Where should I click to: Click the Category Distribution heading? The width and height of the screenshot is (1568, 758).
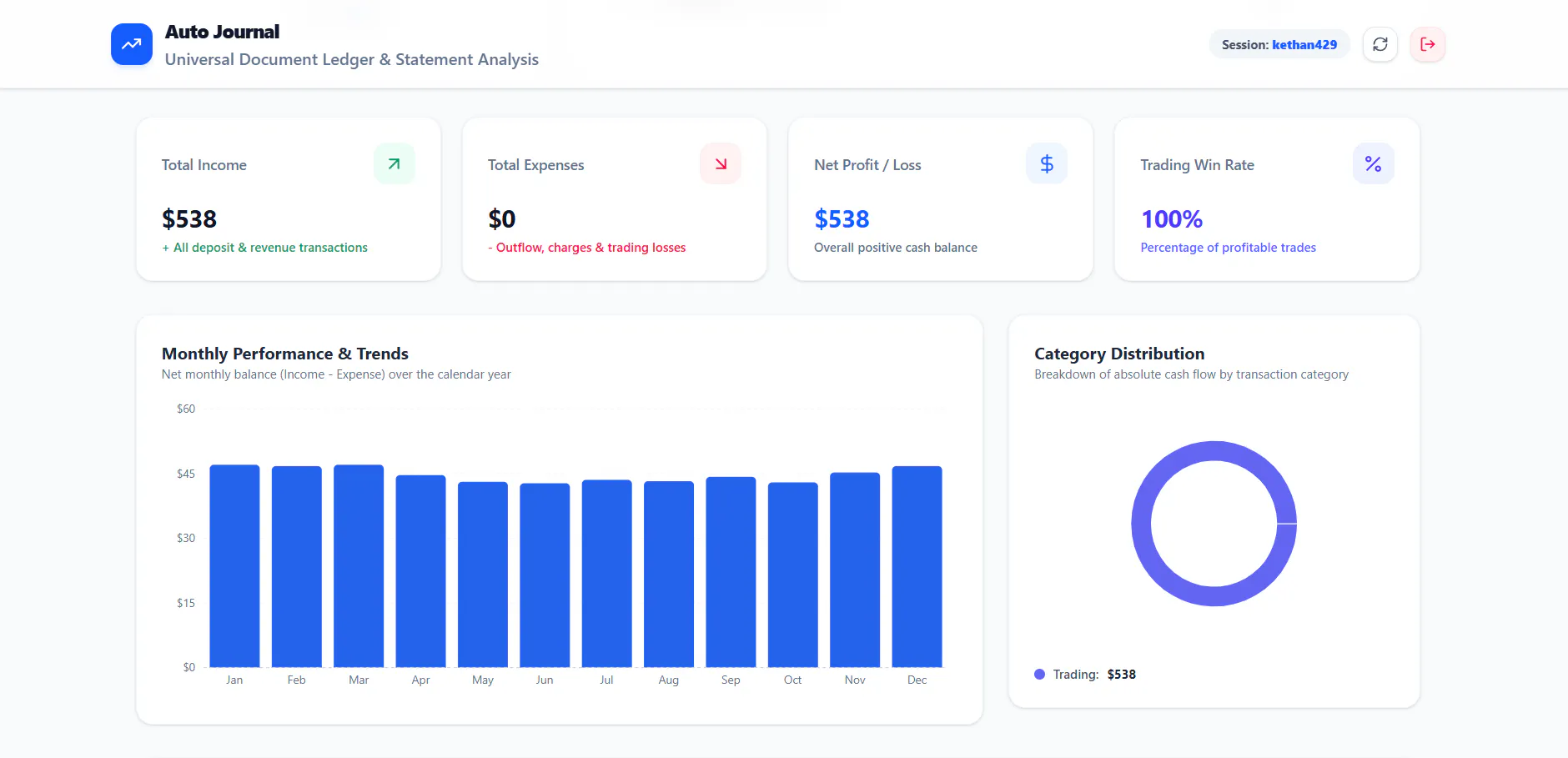(1119, 354)
